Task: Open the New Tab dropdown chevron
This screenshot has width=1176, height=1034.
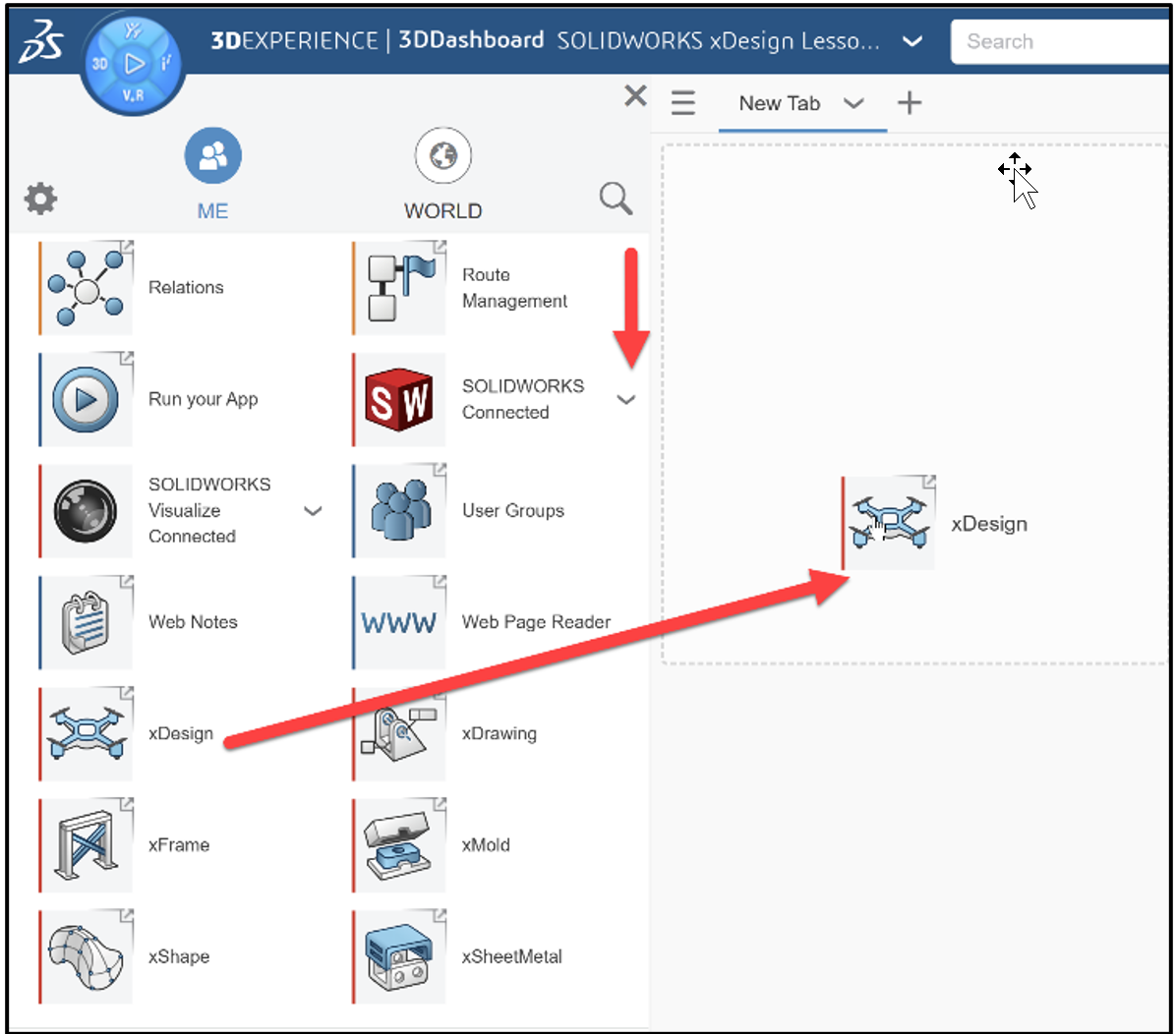Action: click(853, 103)
